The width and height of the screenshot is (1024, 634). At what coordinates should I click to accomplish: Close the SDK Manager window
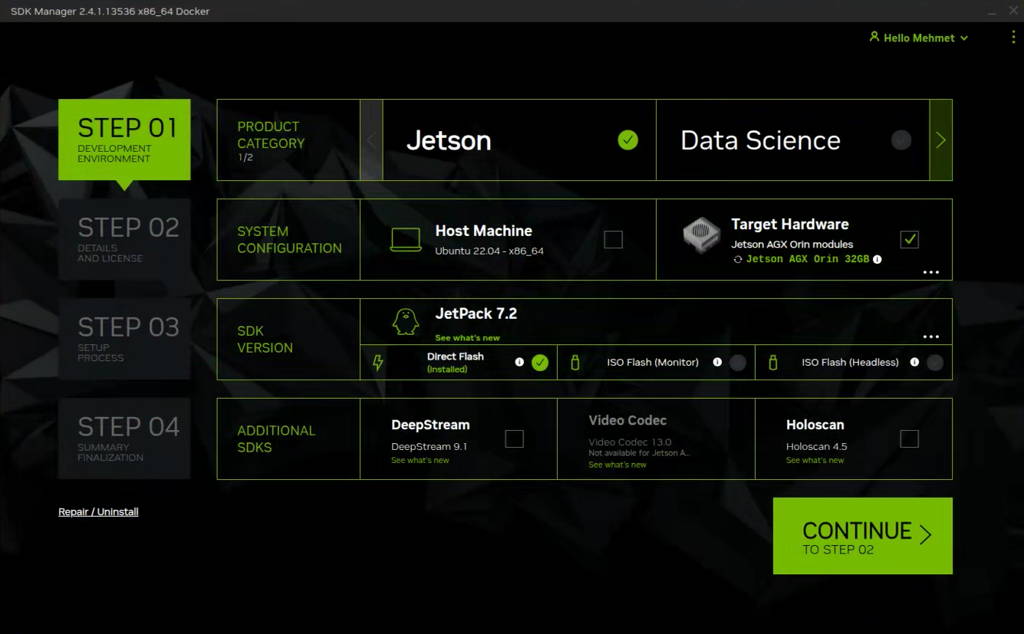click(x=1013, y=10)
